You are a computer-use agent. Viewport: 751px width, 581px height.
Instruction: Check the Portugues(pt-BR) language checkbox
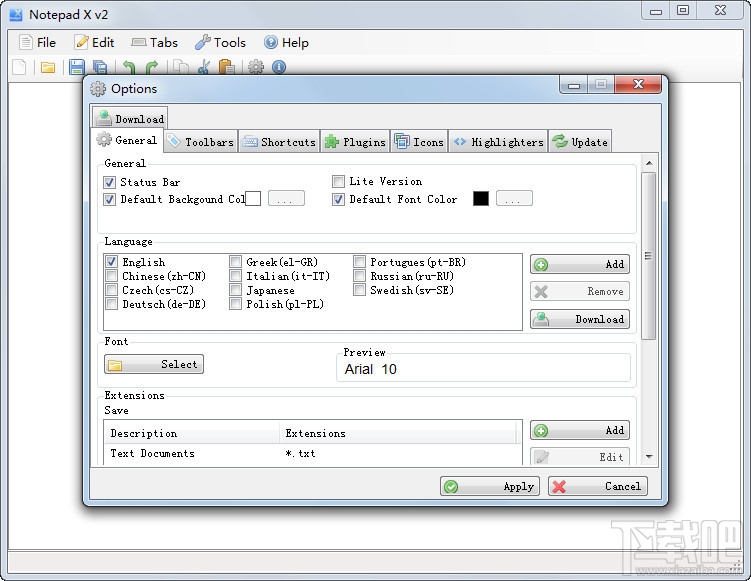pyautogui.click(x=359, y=262)
